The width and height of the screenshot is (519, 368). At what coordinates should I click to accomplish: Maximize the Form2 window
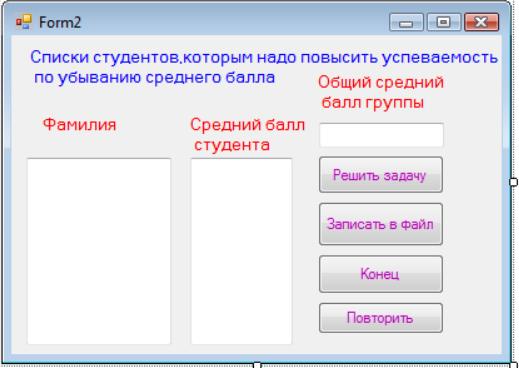click(444, 22)
